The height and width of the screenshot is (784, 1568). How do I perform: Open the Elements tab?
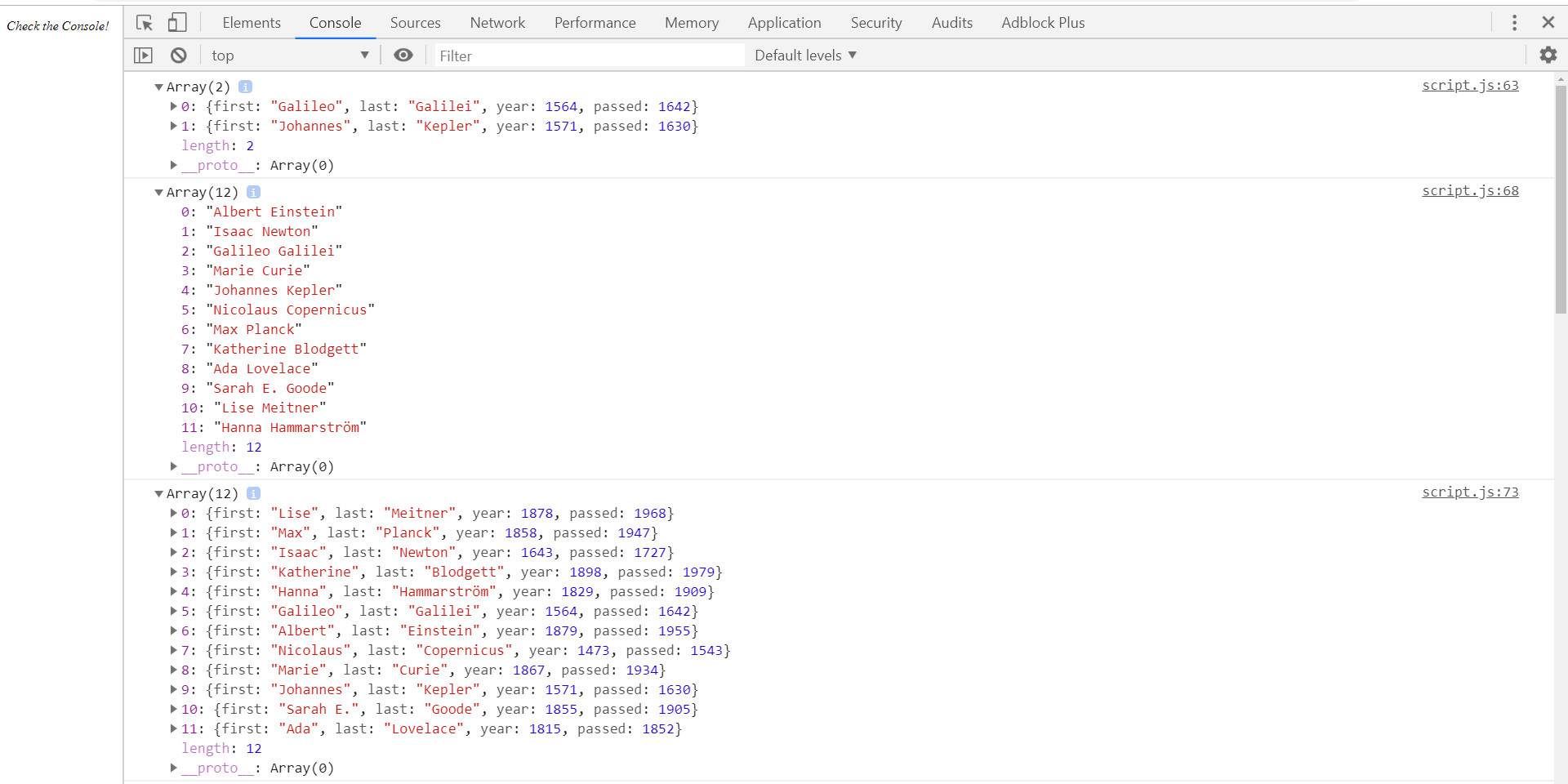pos(252,23)
